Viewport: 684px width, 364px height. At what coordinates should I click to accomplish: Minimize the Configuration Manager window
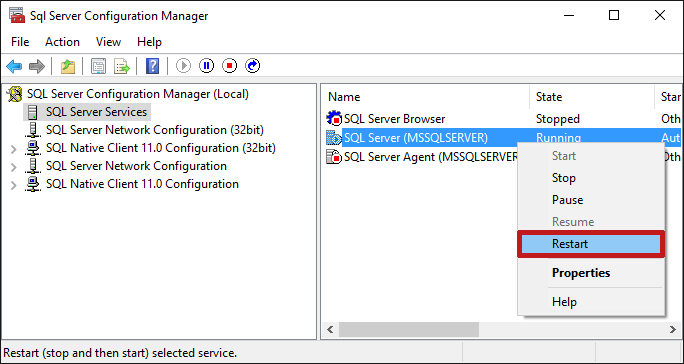tap(569, 15)
